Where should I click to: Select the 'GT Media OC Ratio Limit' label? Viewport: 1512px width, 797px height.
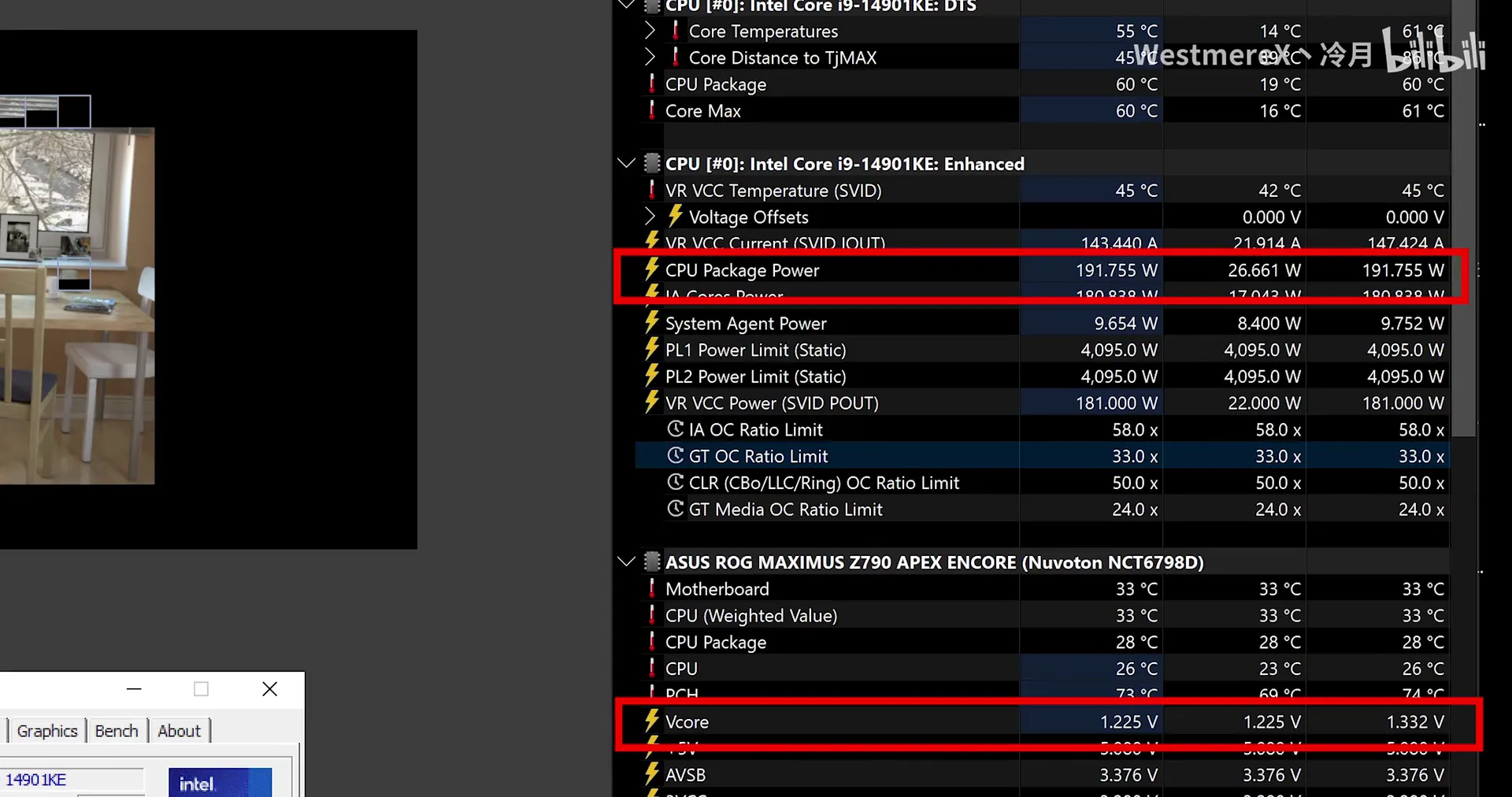point(786,510)
